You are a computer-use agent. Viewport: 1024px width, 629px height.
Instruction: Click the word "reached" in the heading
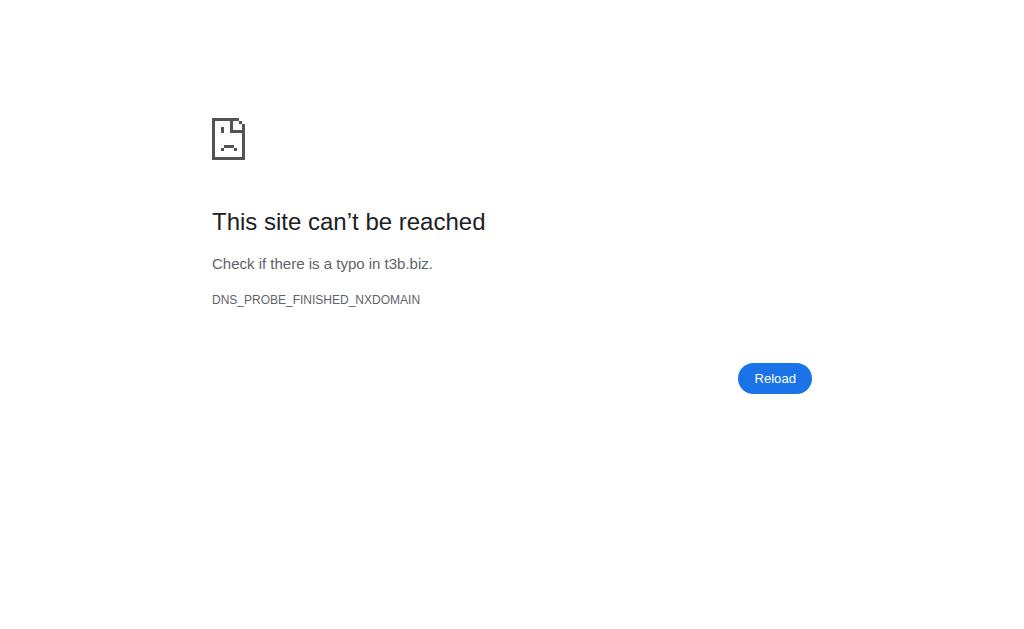click(x=441, y=222)
